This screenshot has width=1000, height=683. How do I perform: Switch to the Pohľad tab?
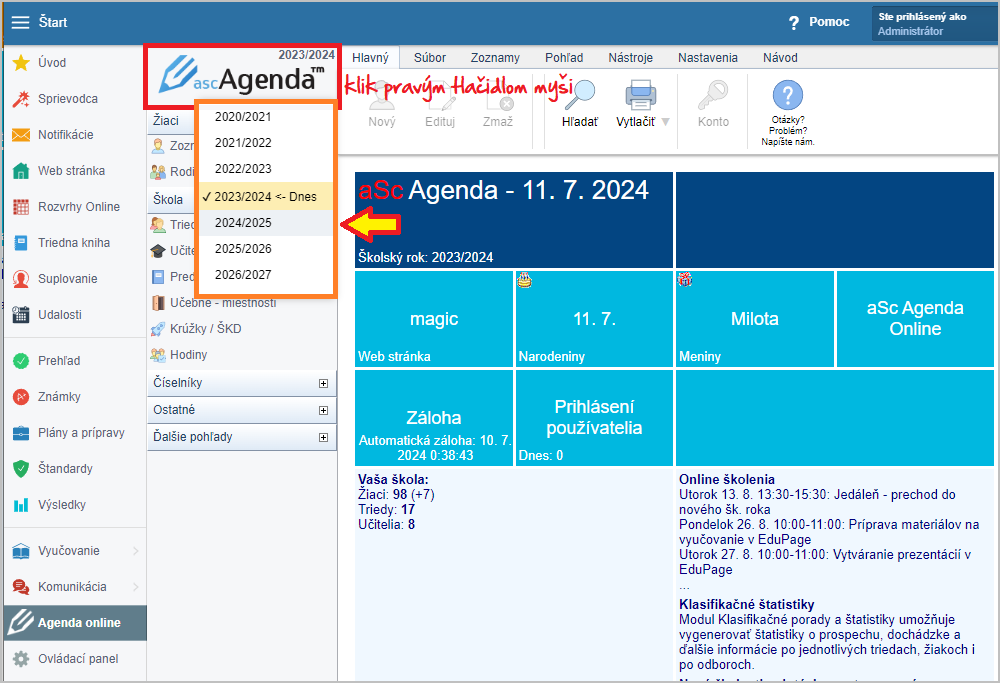pyautogui.click(x=564, y=57)
